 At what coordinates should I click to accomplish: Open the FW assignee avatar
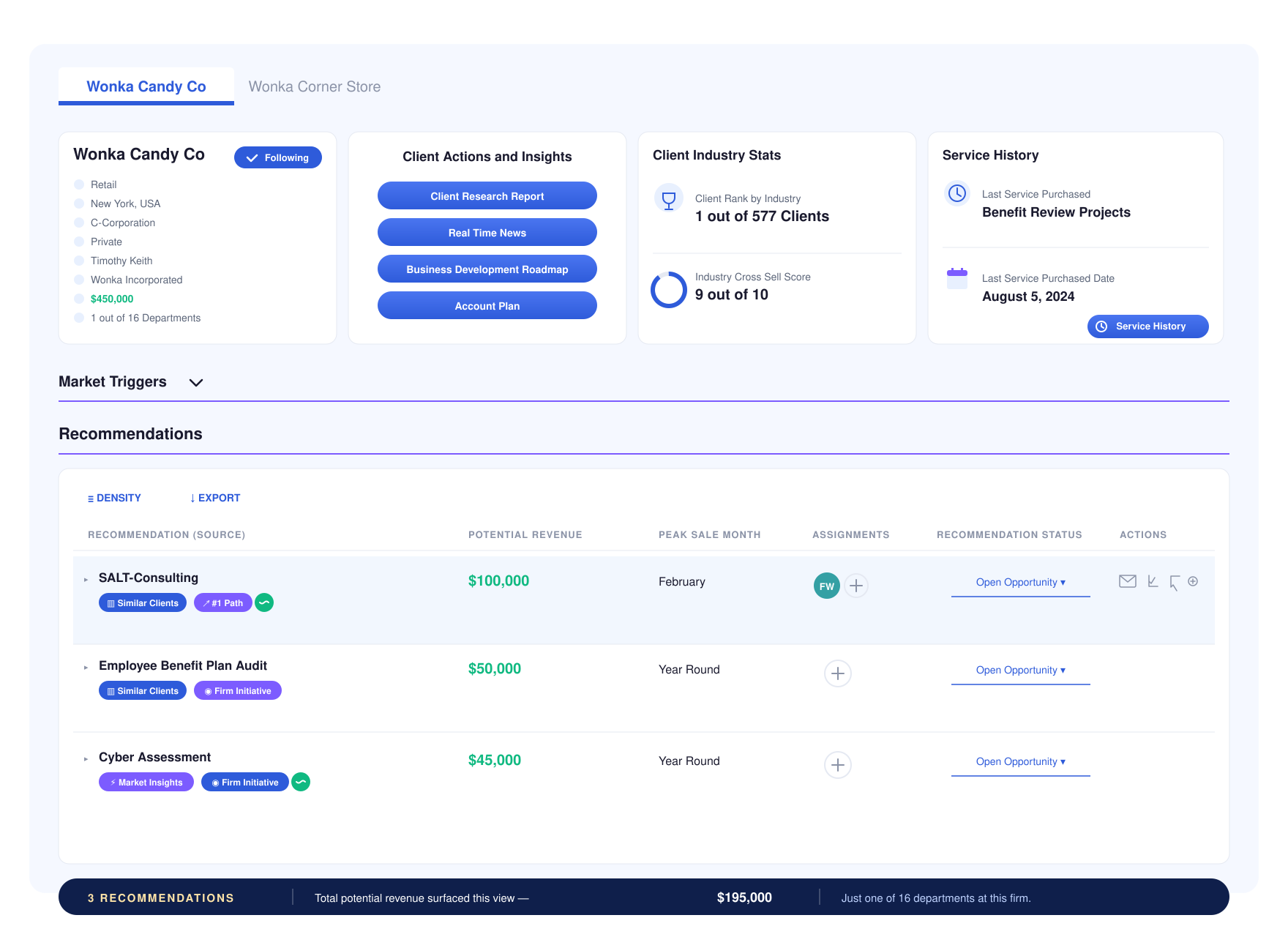pos(827,586)
